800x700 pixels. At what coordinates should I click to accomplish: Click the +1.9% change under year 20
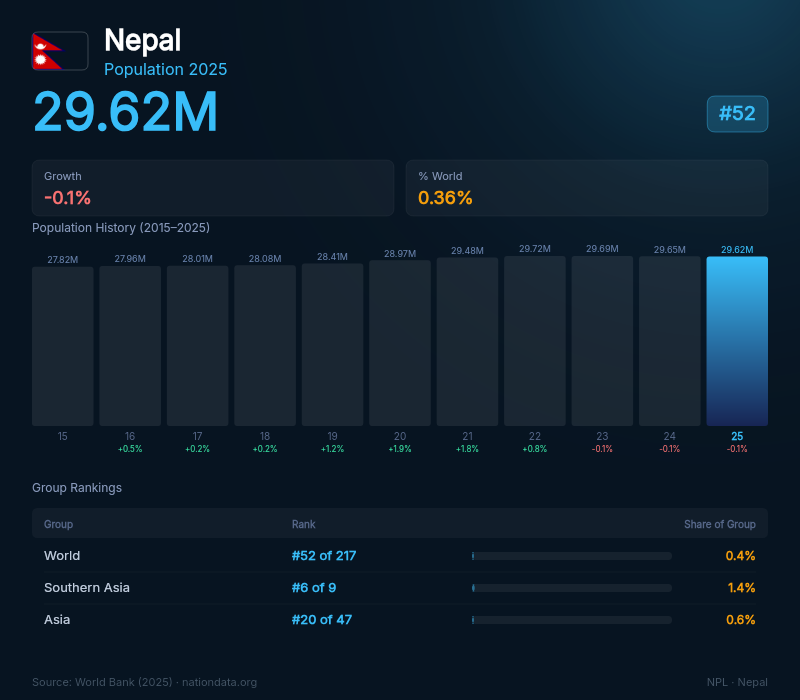400,449
